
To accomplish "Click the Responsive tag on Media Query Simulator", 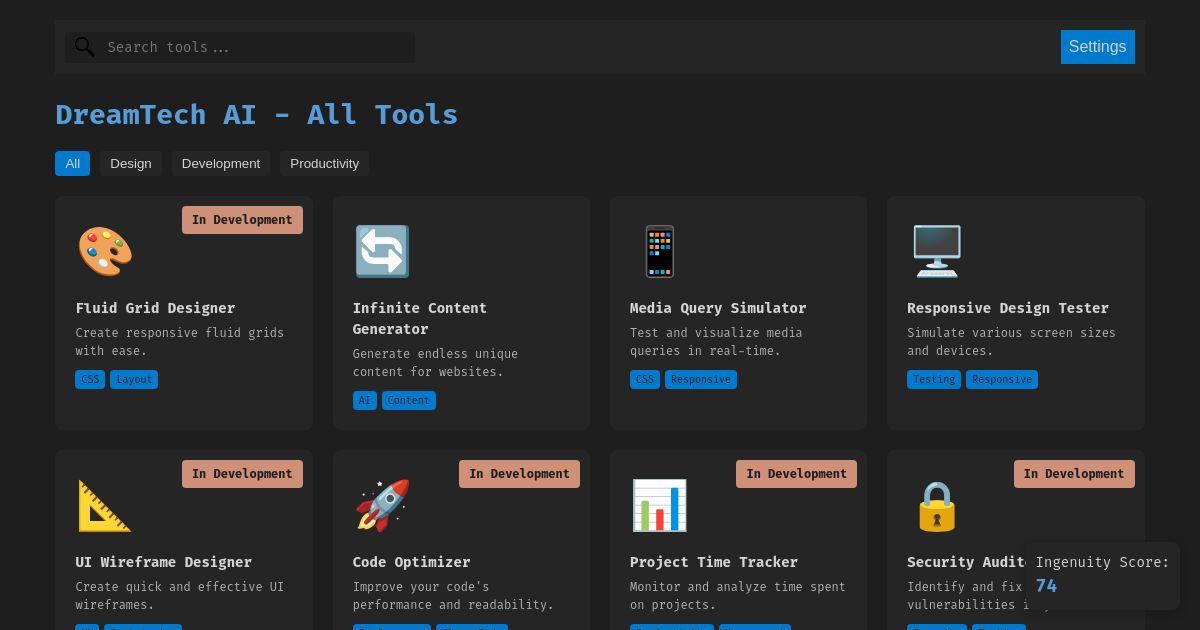I will (701, 379).
